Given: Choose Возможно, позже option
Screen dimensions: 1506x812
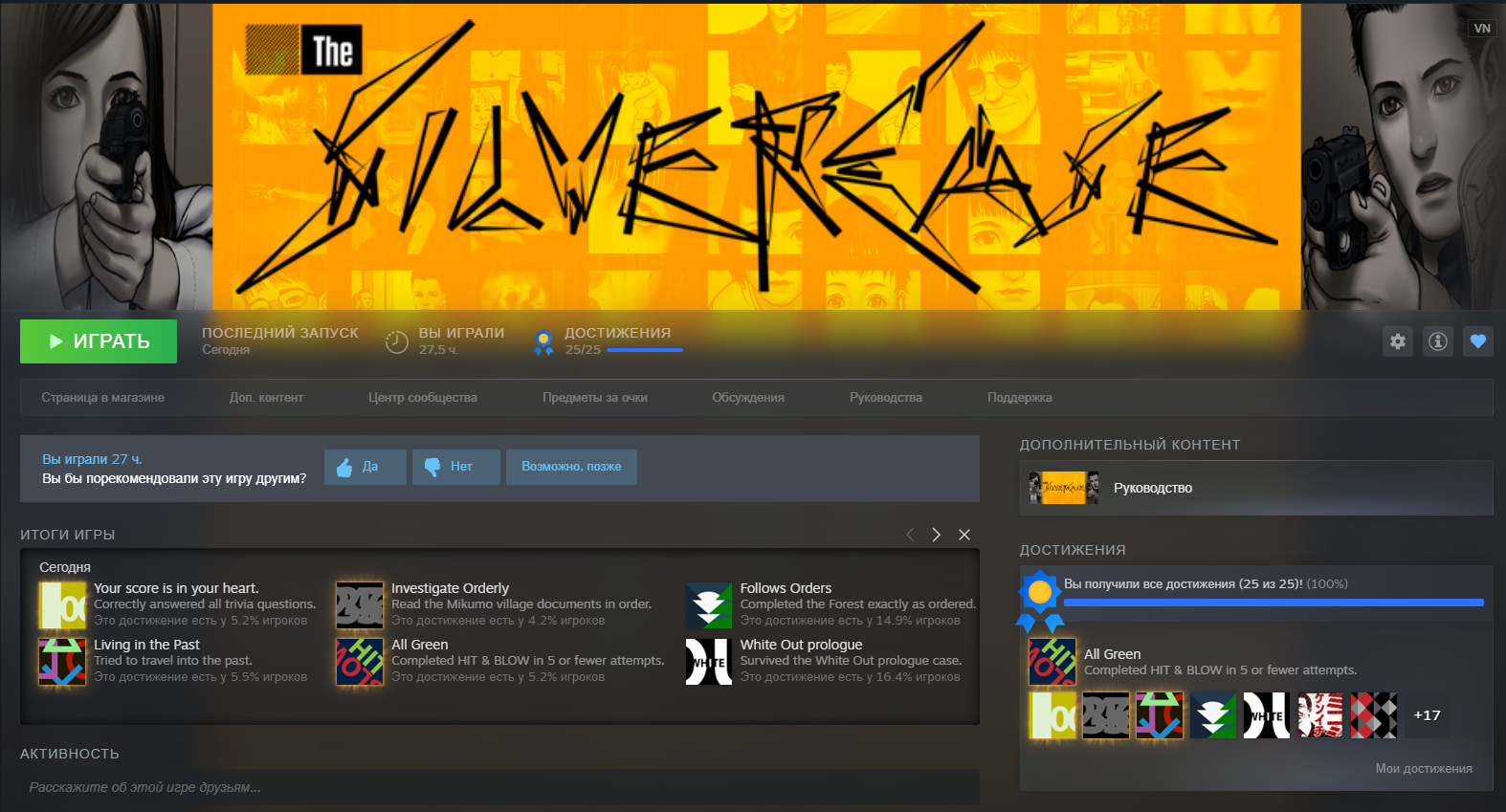Looking at the screenshot, I should coord(571,467).
